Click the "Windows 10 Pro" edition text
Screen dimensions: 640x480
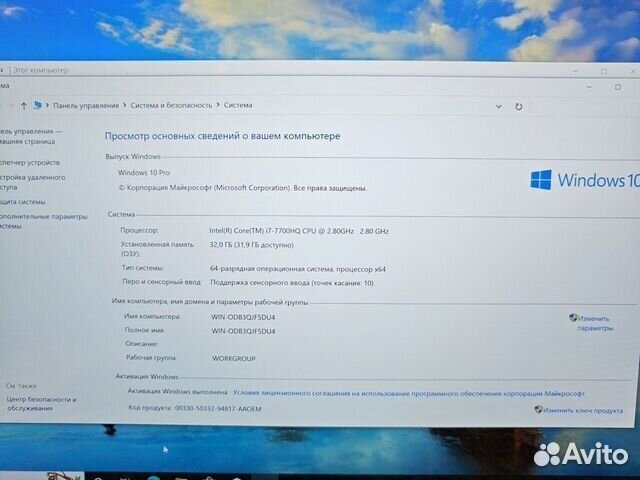tap(144, 172)
